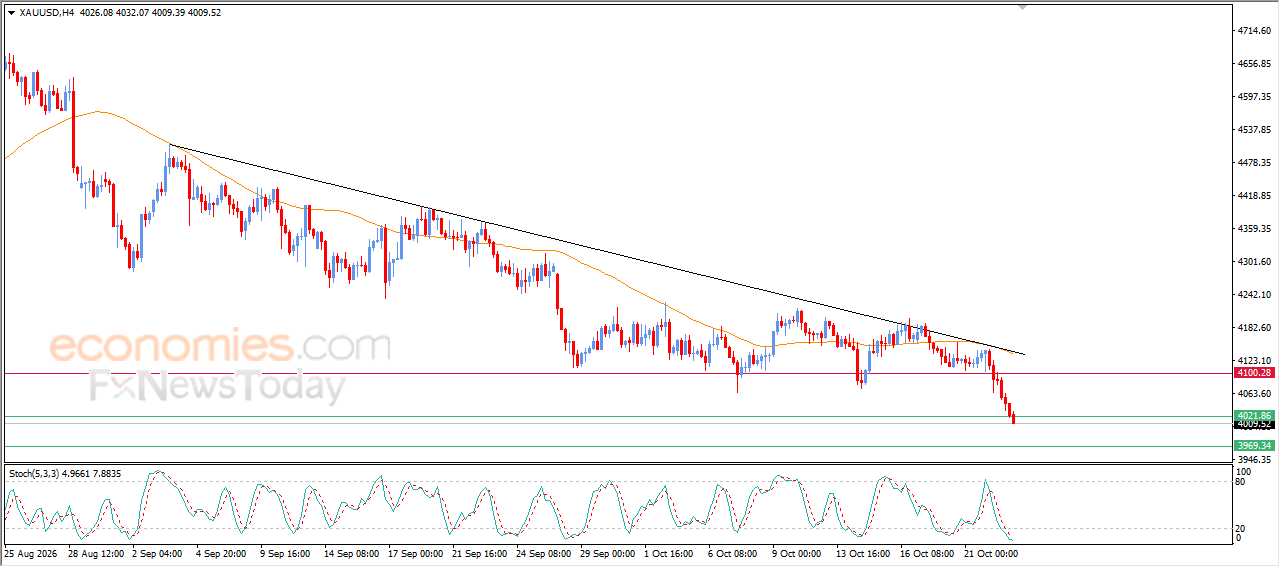This screenshot has height=567, width=1280.
Task: Click the 16 Oct 08:00 time label
Action: point(928,553)
